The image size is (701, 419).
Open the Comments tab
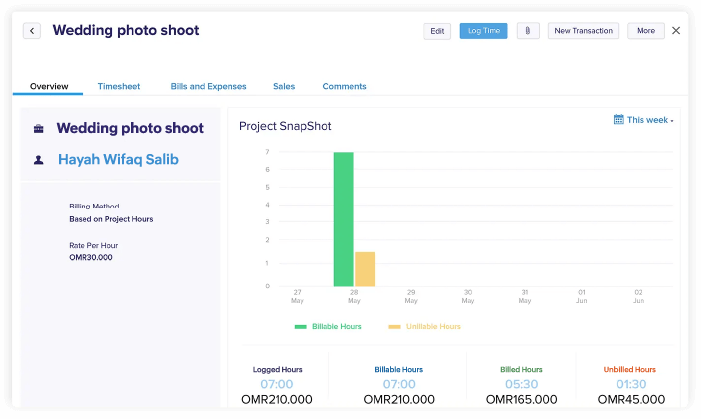pyautogui.click(x=344, y=86)
